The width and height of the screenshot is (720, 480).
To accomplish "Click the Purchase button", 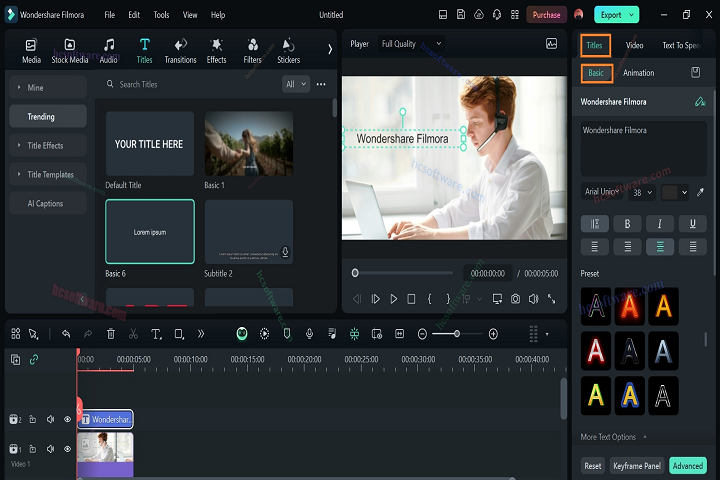I will [x=546, y=15].
